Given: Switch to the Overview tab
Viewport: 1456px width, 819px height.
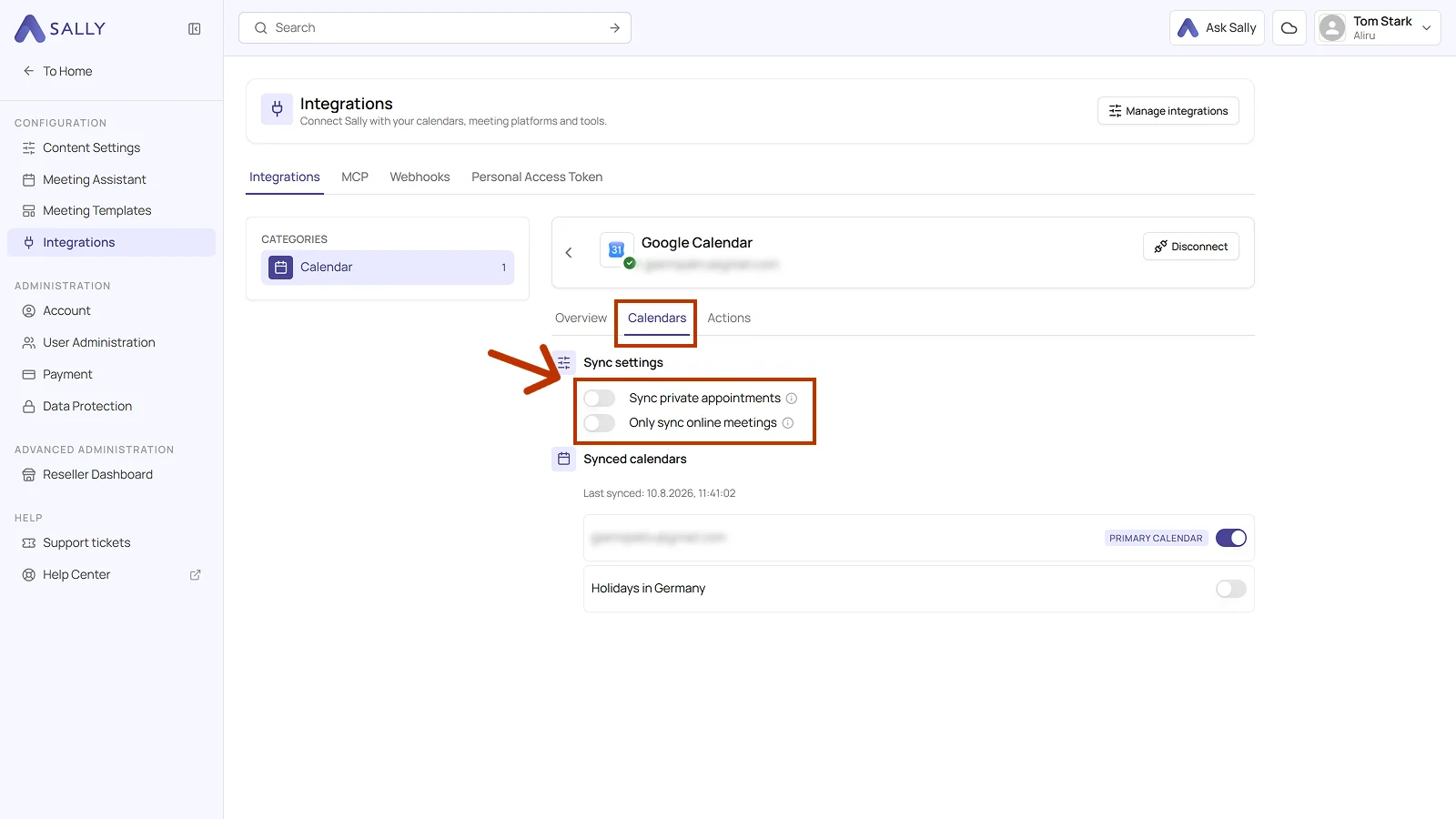Looking at the screenshot, I should click(581, 318).
